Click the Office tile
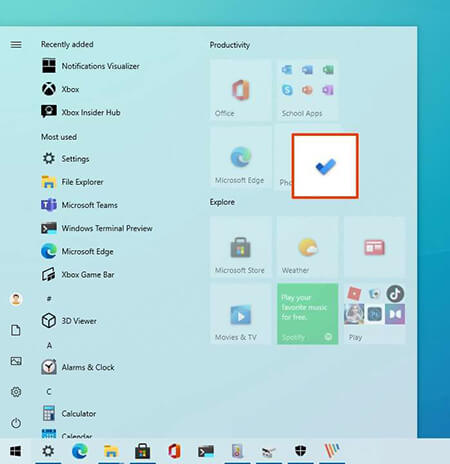Viewport: 450px width, 464px height. point(241,90)
